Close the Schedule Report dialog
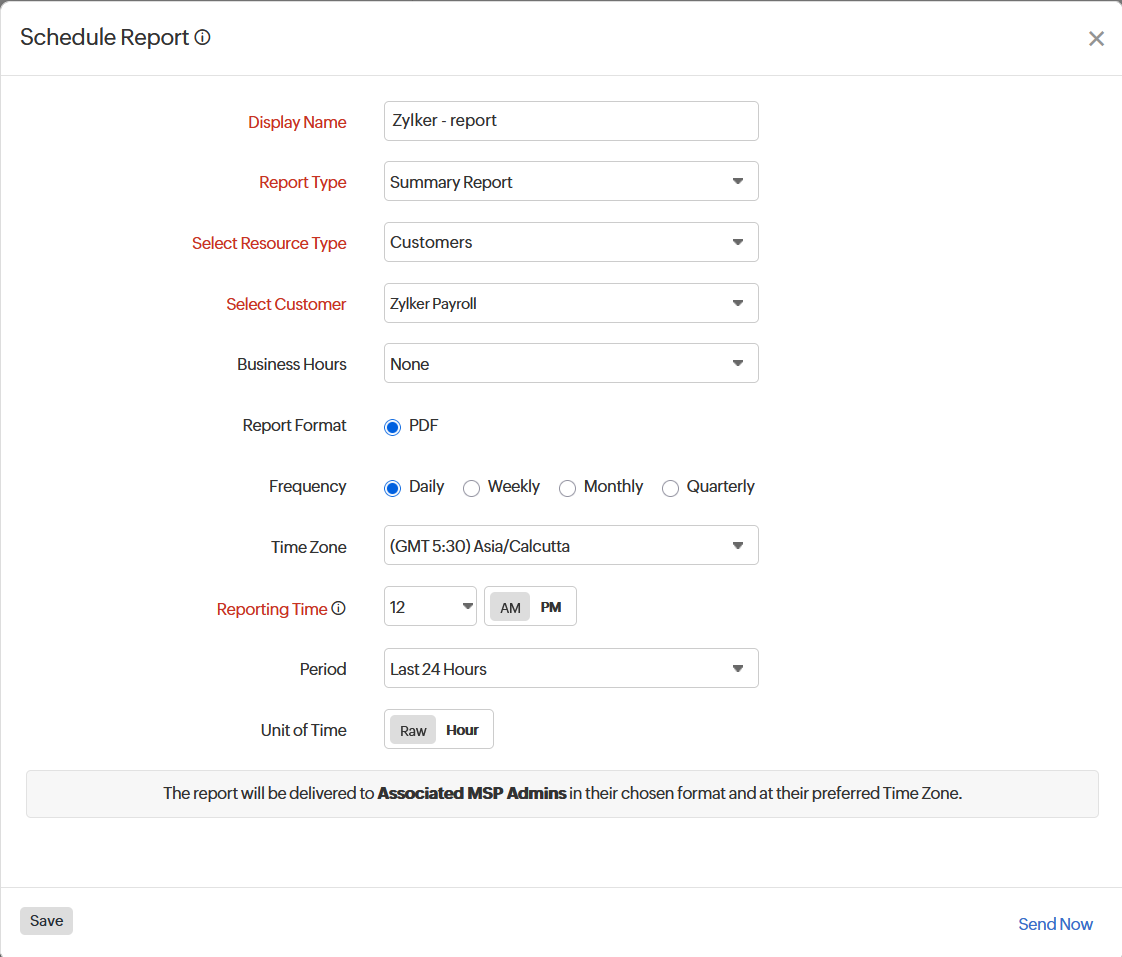The image size is (1122, 957). coord(1096,38)
